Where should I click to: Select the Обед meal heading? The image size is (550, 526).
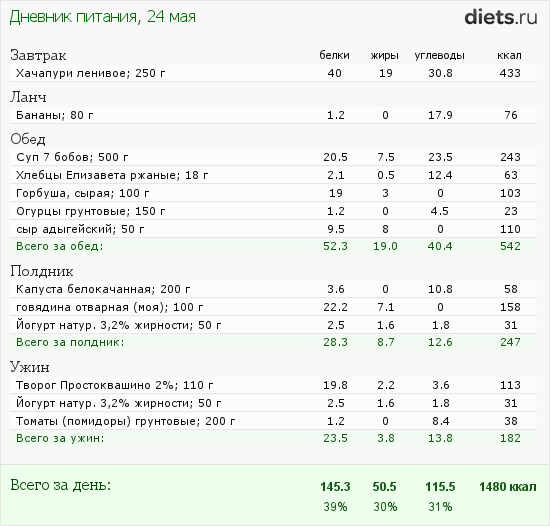28,139
